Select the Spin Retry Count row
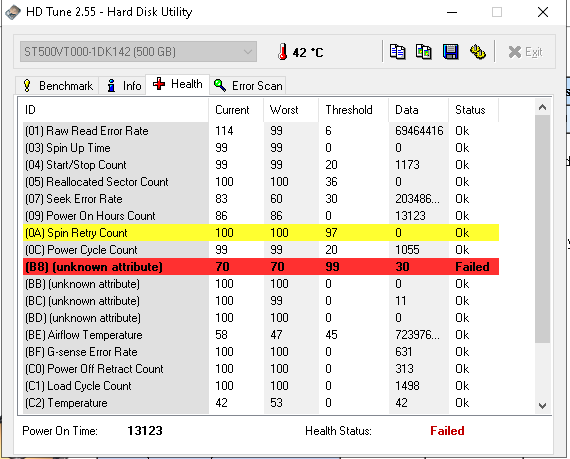Viewport: 570px width, 459px height. point(261,233)
